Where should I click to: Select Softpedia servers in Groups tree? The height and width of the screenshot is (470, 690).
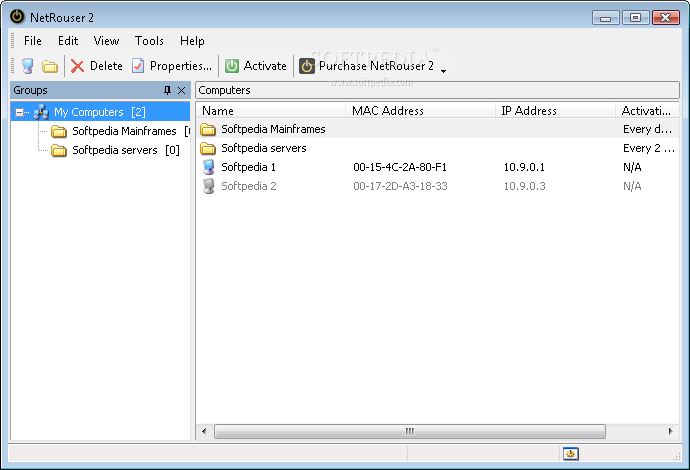pos(114,150)
